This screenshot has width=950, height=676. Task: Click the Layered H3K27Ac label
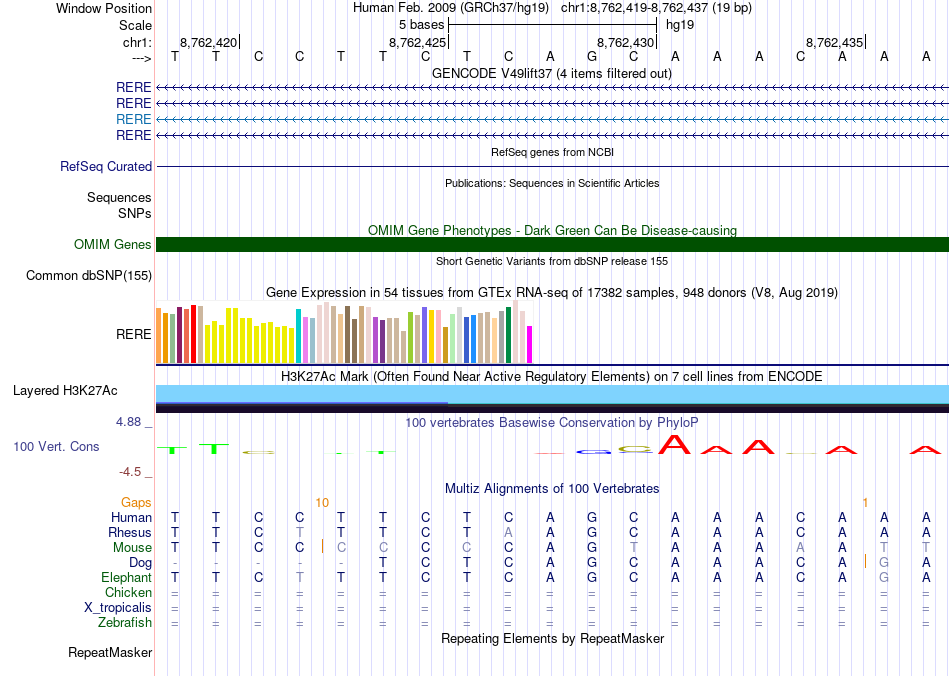(x=65, y=391)
